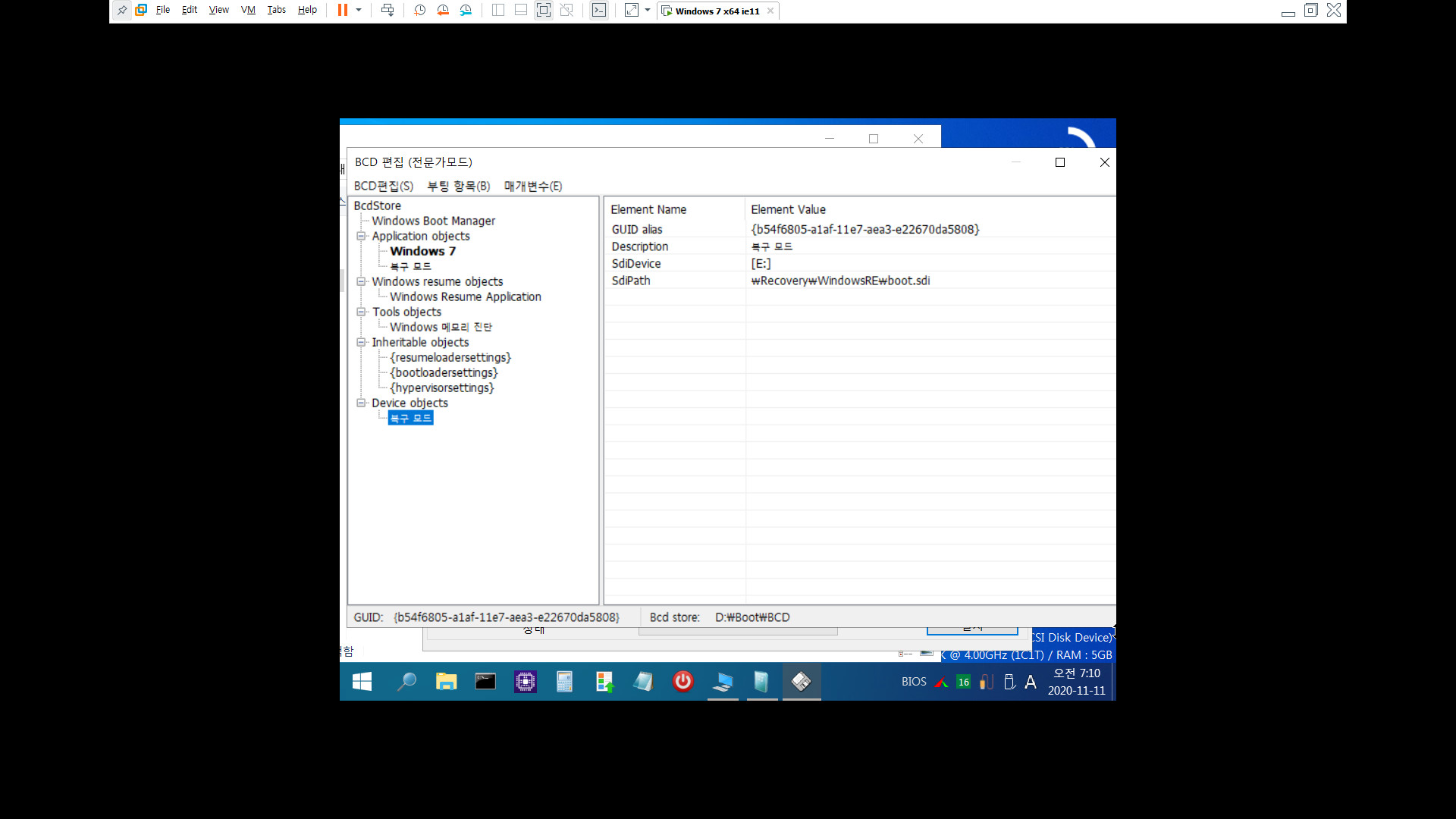Open the power options dropdown next to pause
This screenshot has width=1456, height=819.
pyautogui.click(x=359, y=11)
